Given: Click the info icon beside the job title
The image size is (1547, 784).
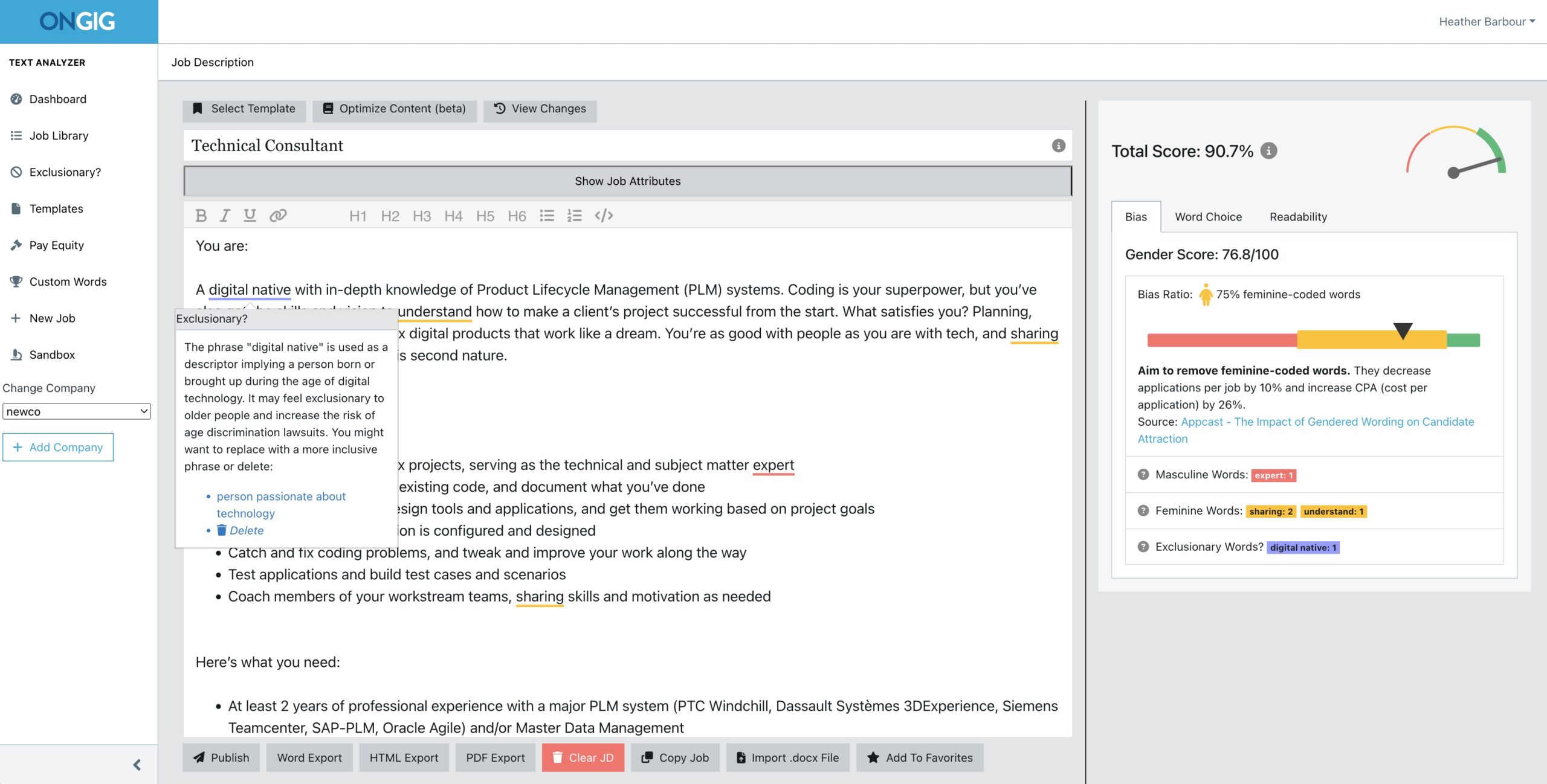Looking at the screenshot, I should tap(1058, 146).
